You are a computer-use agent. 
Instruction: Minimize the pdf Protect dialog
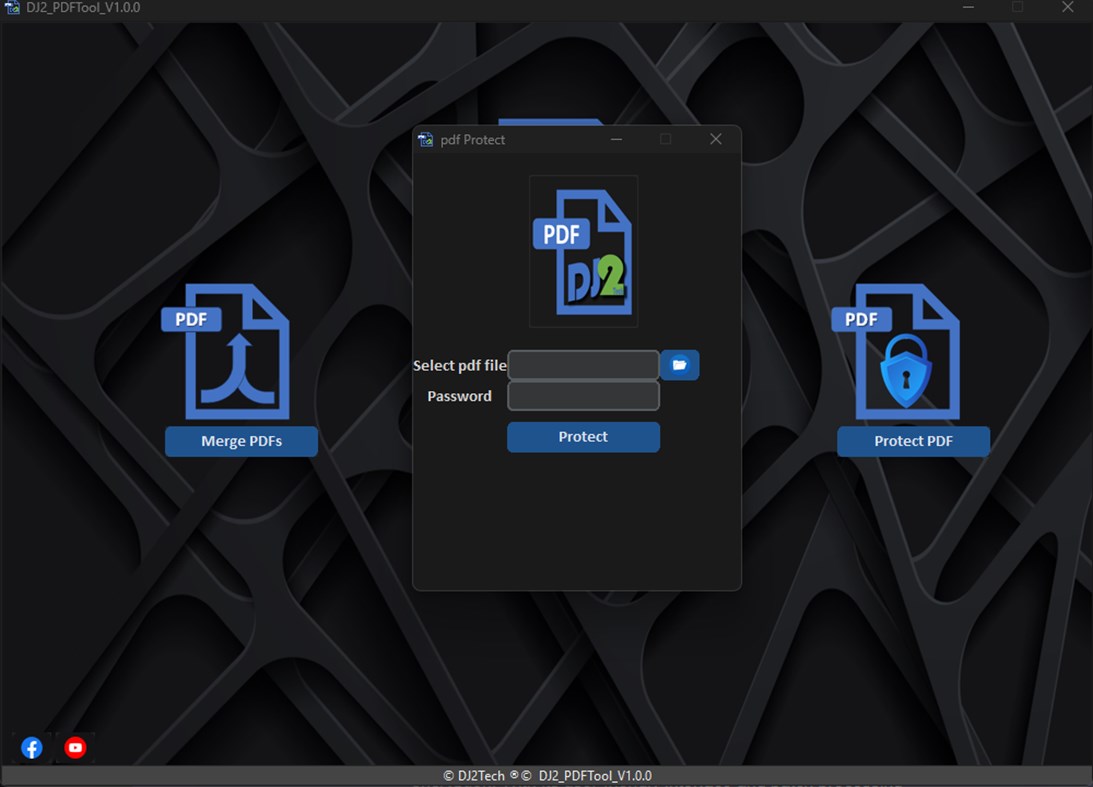(616, 139)
